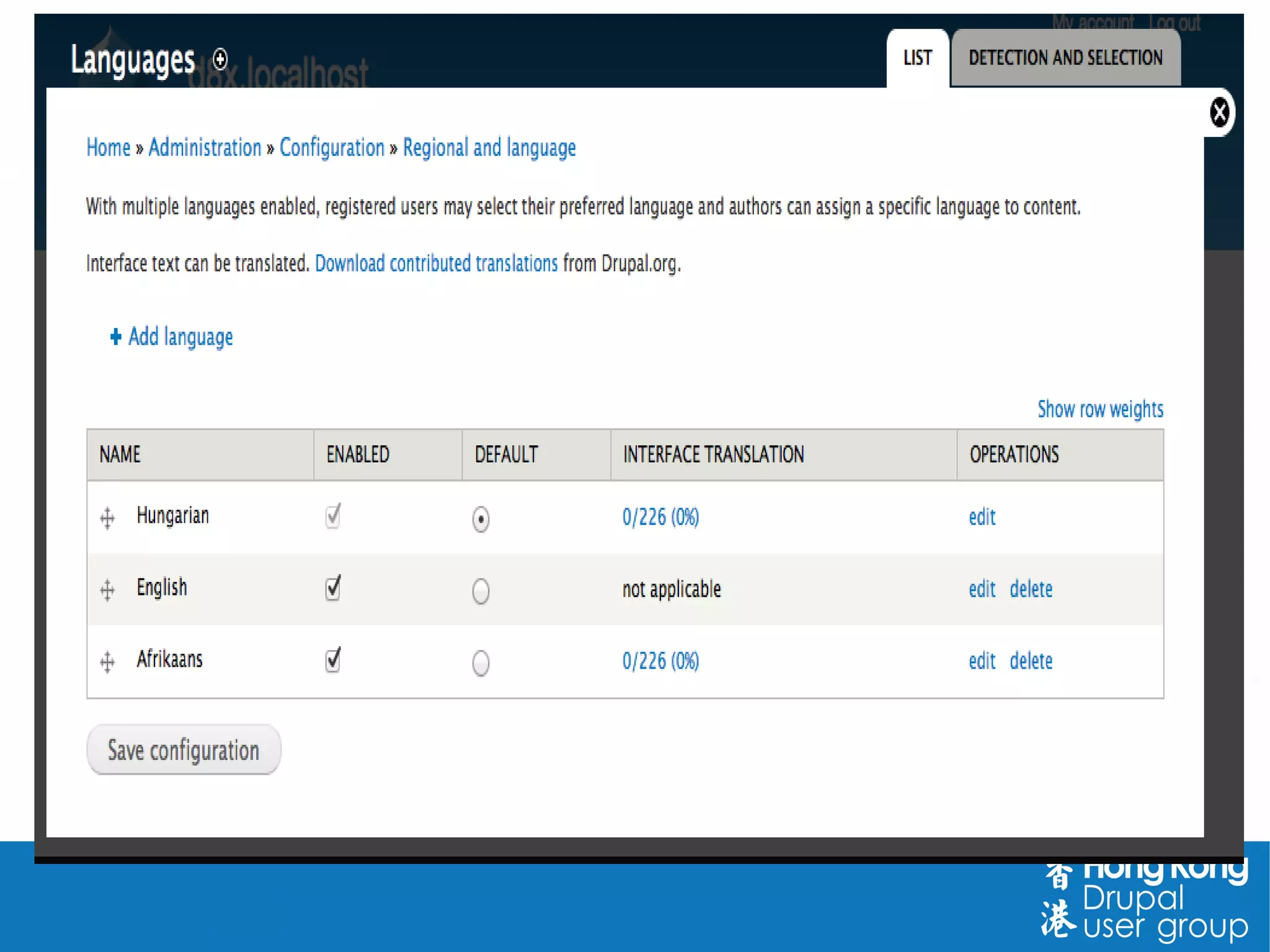The height and width of the screenshot is (952, 1270).
Task: Go to Configuration breadcrumb
Action: [x=332, y=148]
